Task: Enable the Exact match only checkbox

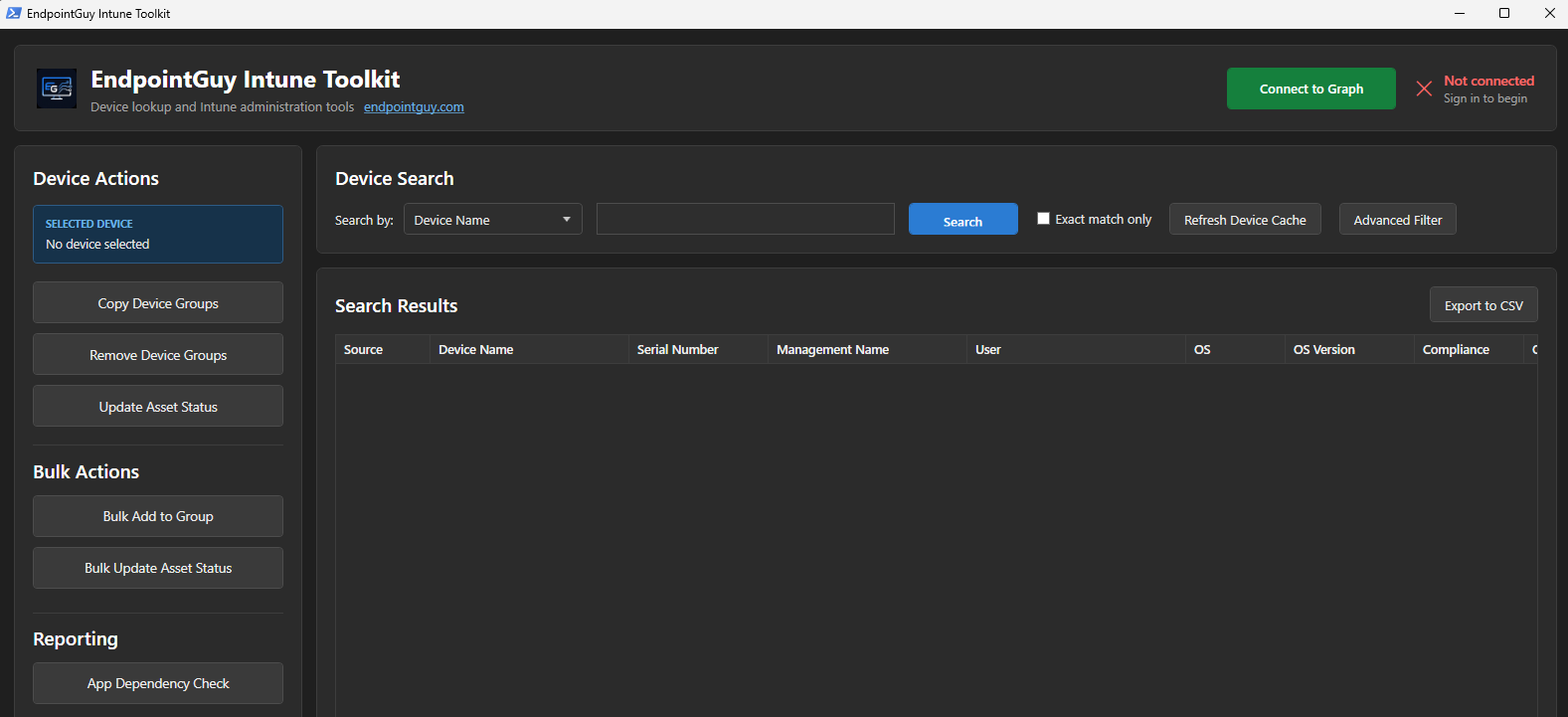Action: 1043,219
